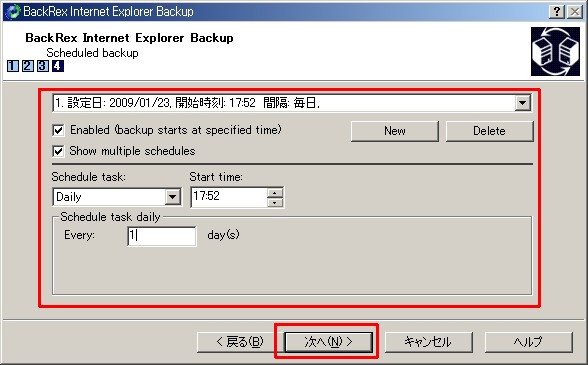Click the step 1 wizard indicator icon
588x365 pixels.
click(12, 66)
